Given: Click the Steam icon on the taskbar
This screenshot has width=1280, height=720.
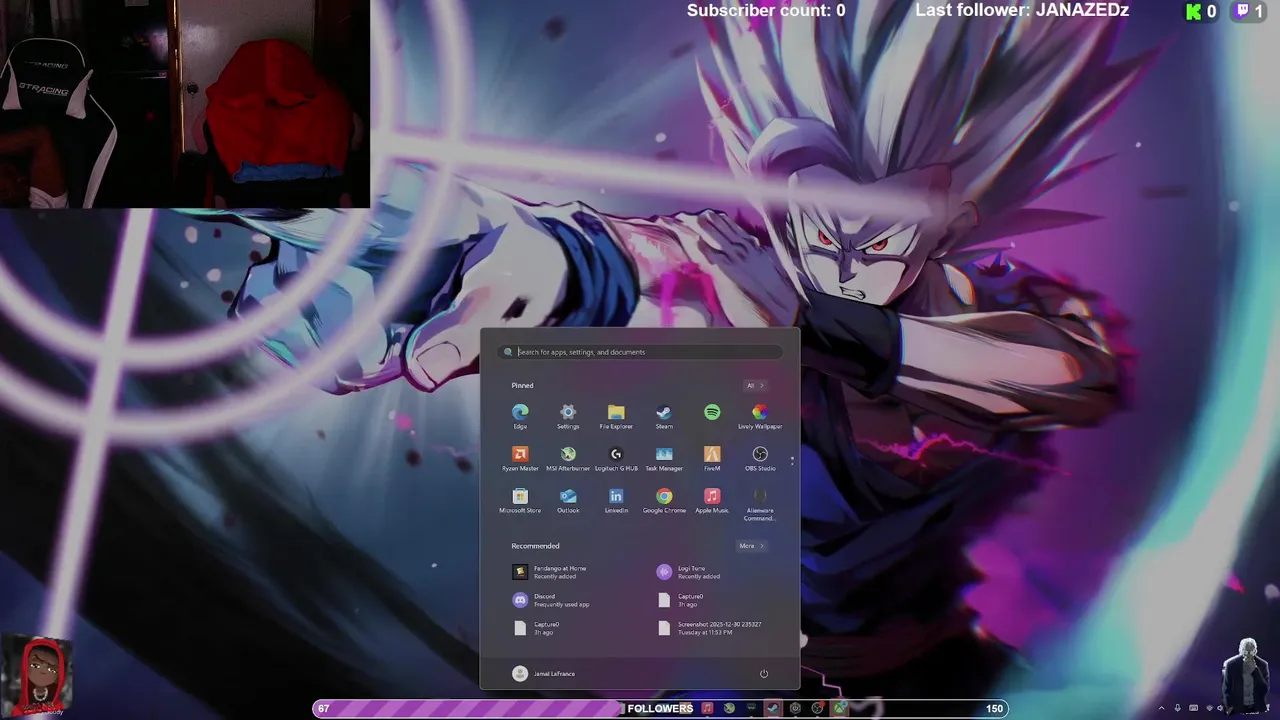Looking at the screenshot, I should point(773,708).
